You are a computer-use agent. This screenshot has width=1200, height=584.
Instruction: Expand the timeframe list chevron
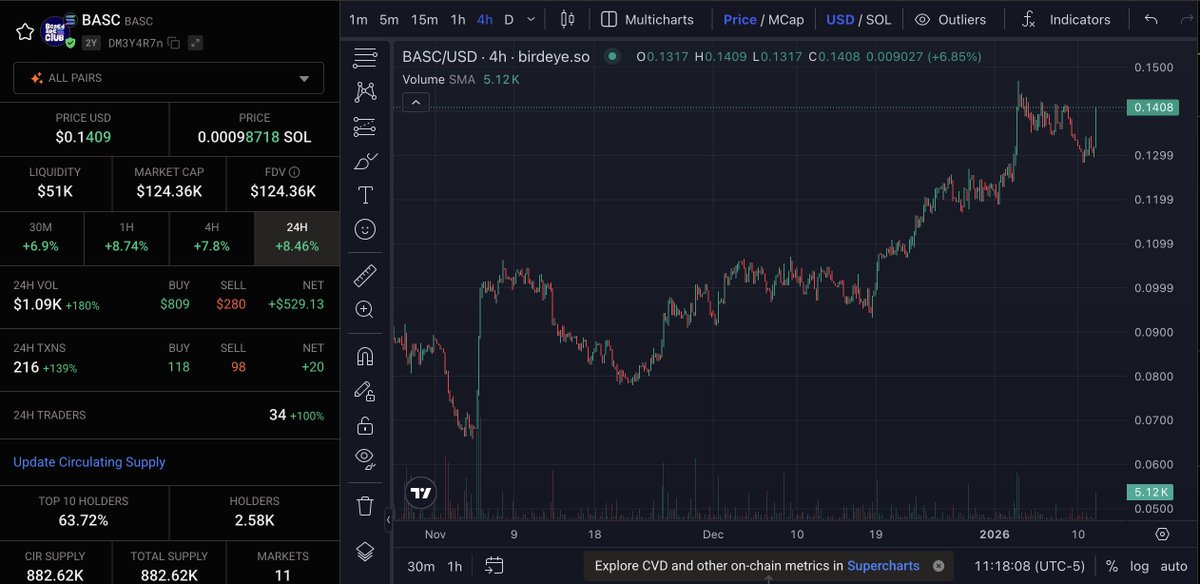click(x=530, y=19)
